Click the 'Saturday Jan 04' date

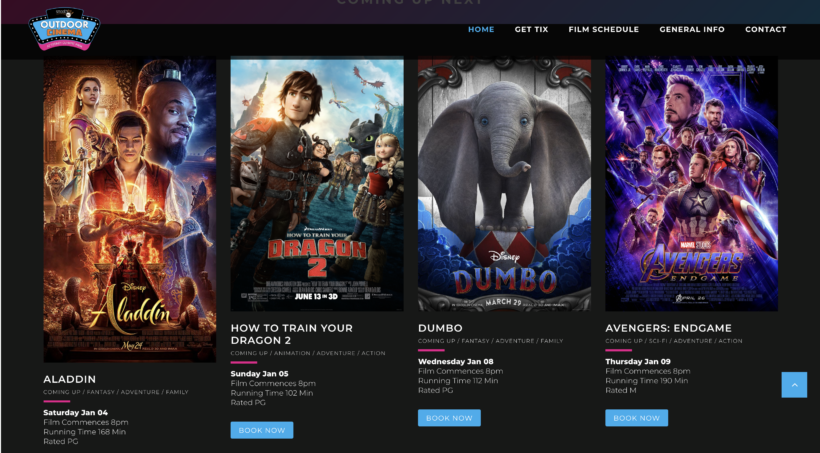[x=75, y=413]
